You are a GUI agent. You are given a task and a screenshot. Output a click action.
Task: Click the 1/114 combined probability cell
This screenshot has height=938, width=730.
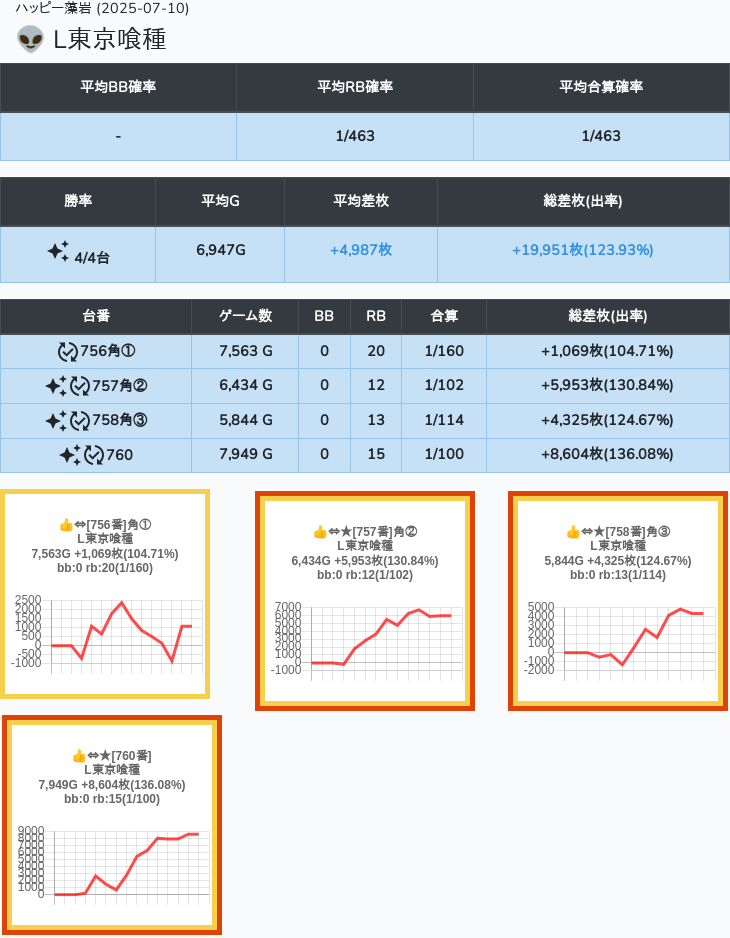pos(444,420)
